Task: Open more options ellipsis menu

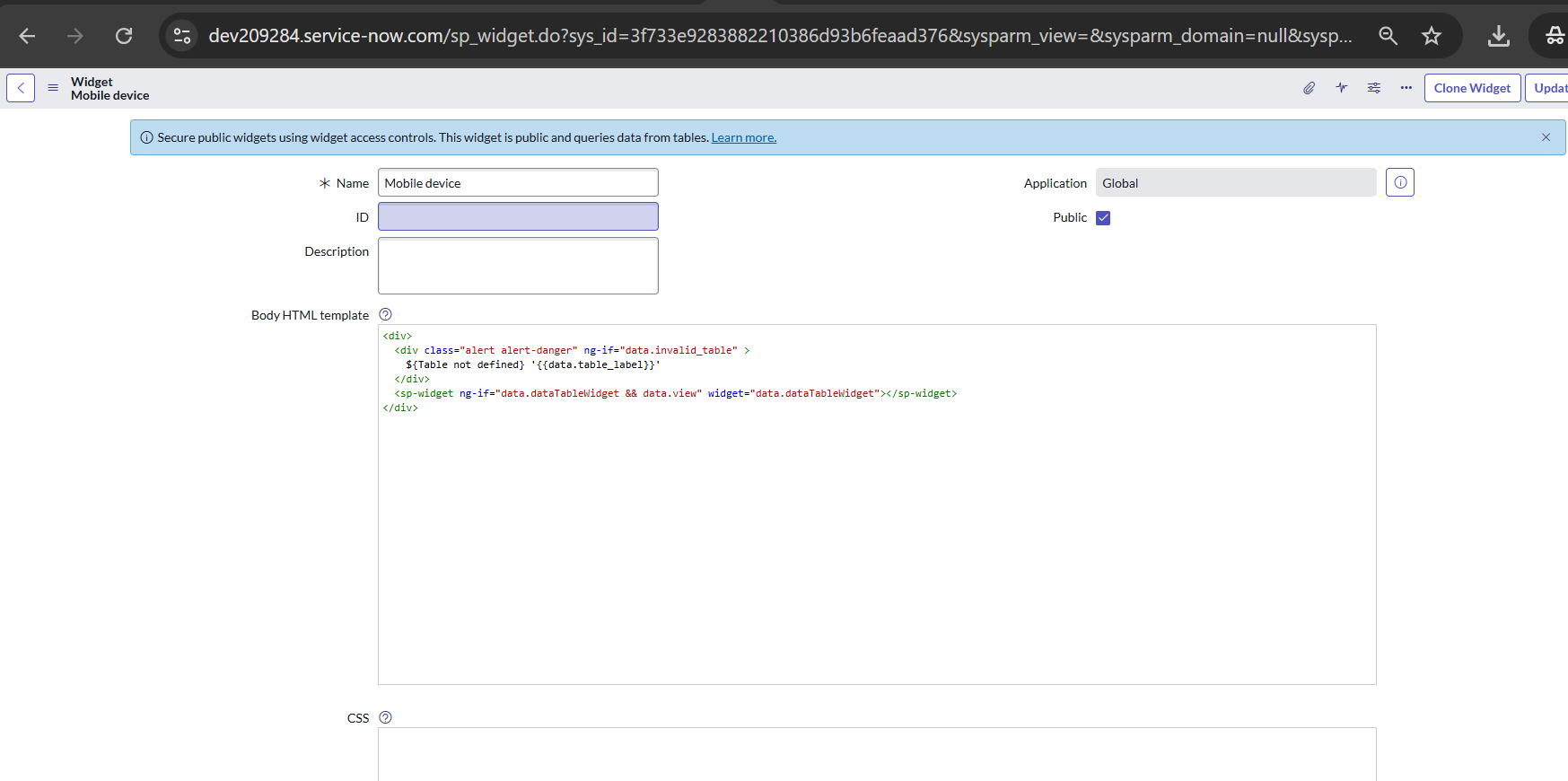Action: (x=1406, y=88)
